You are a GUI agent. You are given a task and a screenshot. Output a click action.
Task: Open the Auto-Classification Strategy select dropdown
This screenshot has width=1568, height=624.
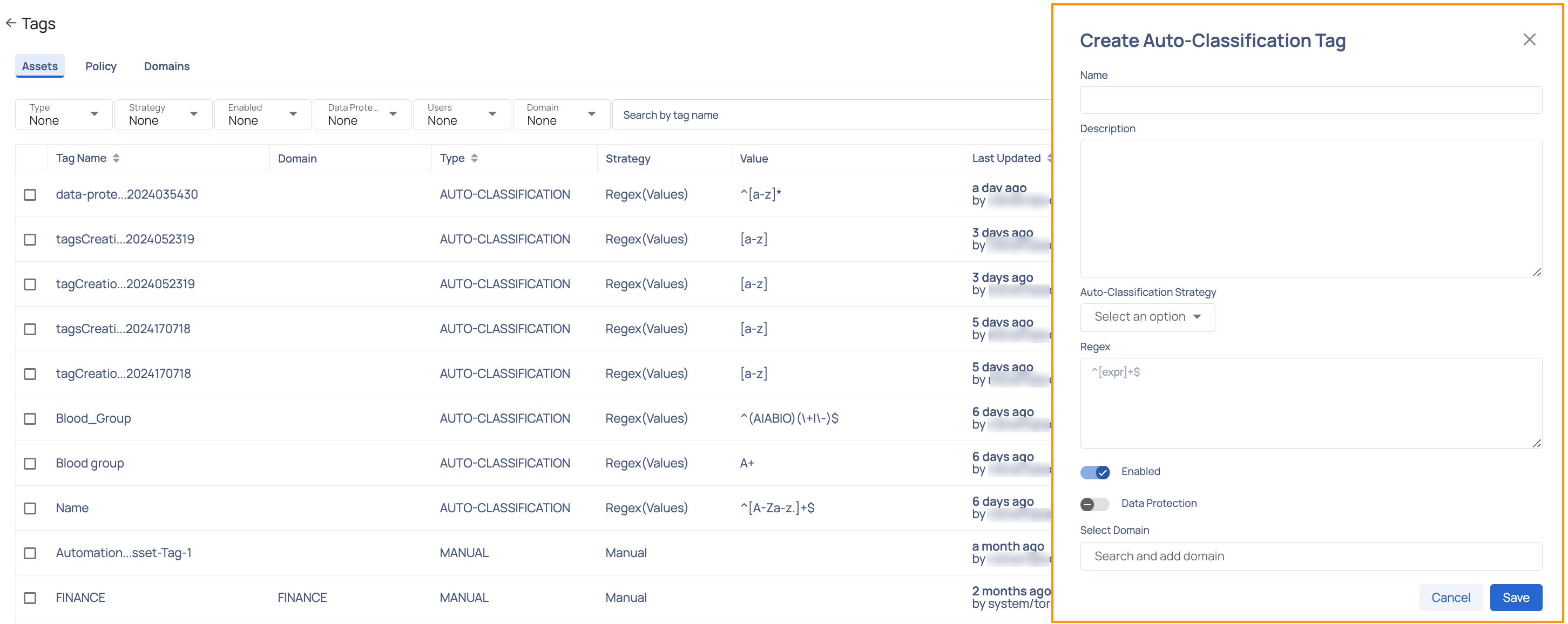pyautogui.click(x=1147, y=317)
